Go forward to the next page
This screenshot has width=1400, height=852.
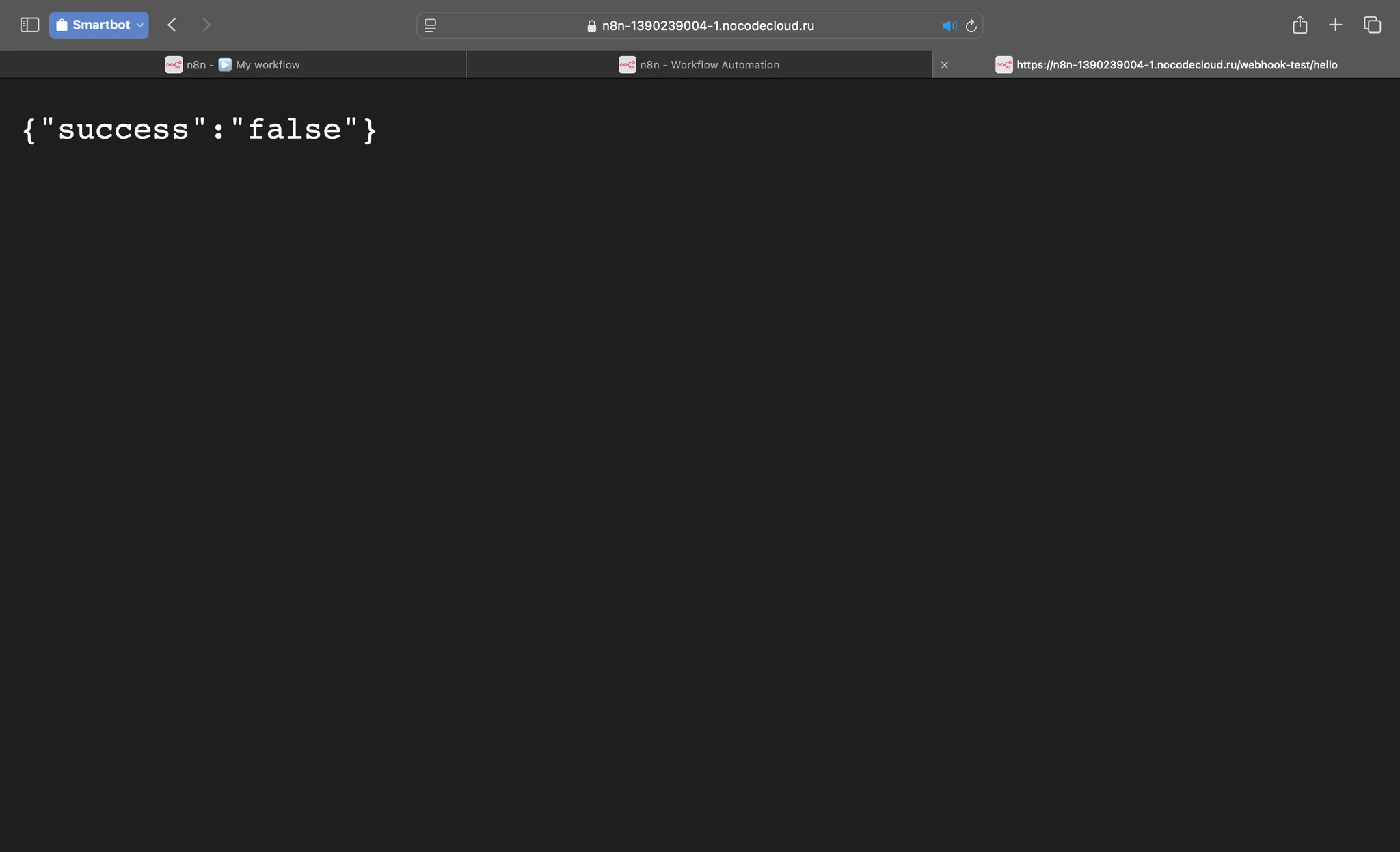[206, 25]
